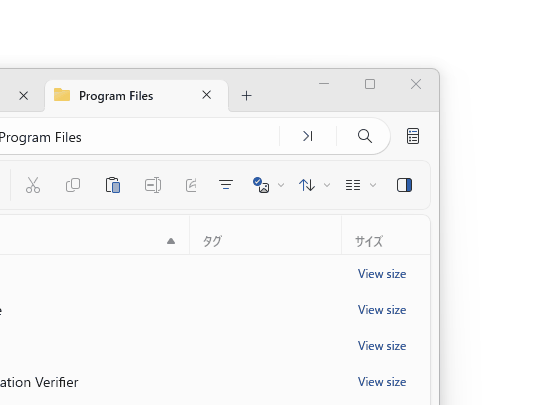The image size is (540, 405).
Task: Open the properties list icon beside search
Action: (413, 136)
